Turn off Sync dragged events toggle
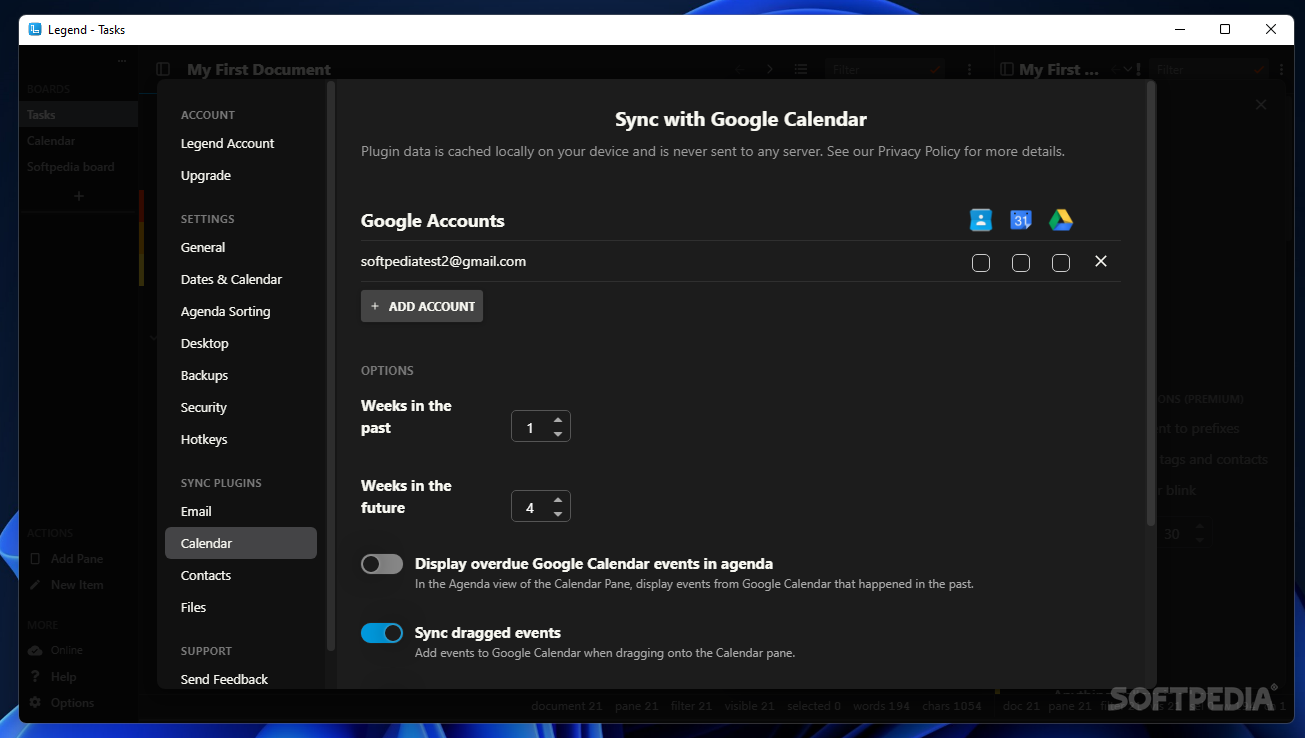This screenshot has height=738, width=1305. click(382, 633)
